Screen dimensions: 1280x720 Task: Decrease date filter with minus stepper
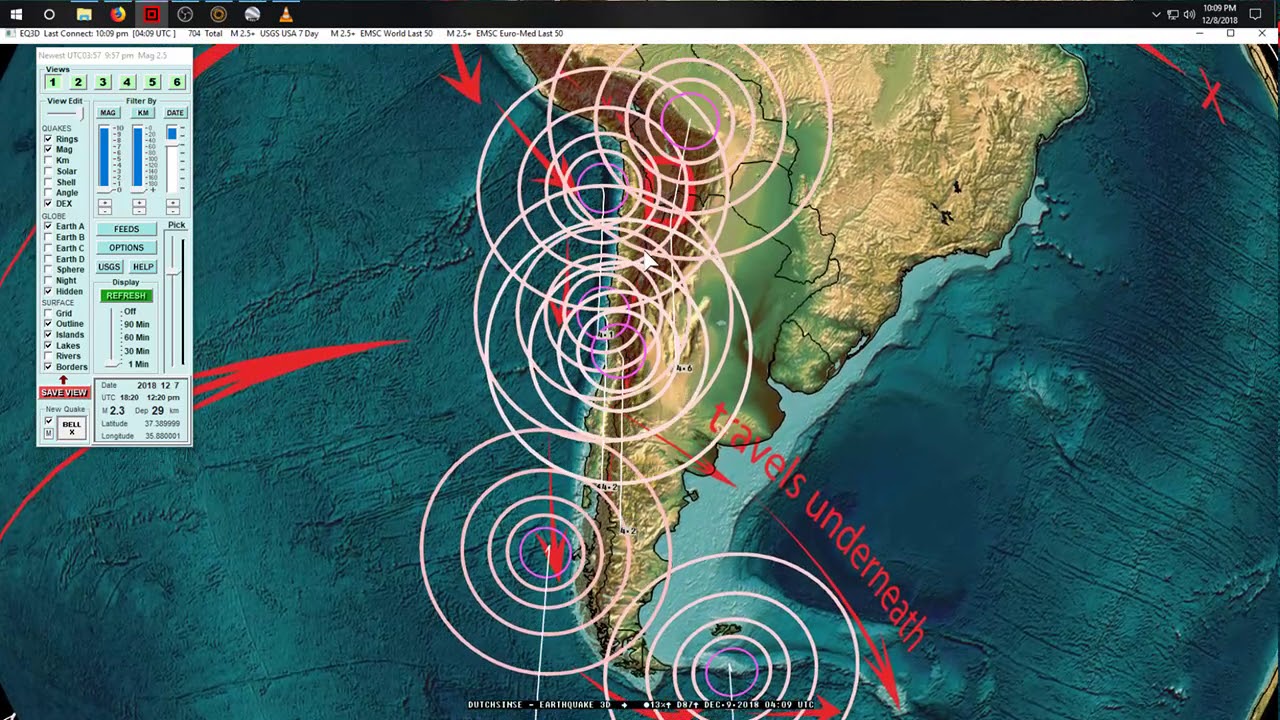click(x=173, y=211)
